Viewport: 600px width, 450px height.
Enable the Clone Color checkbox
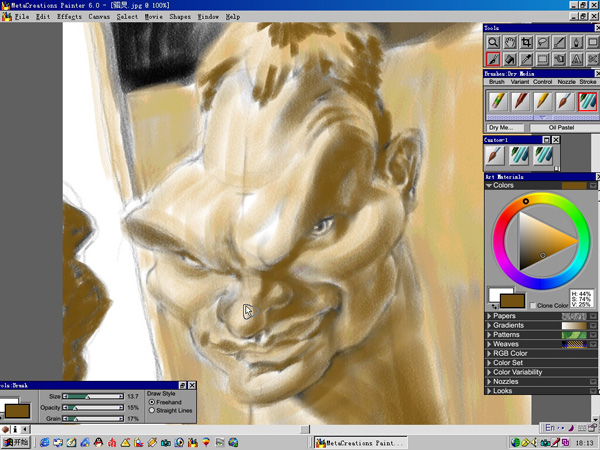tap(533, 305)
